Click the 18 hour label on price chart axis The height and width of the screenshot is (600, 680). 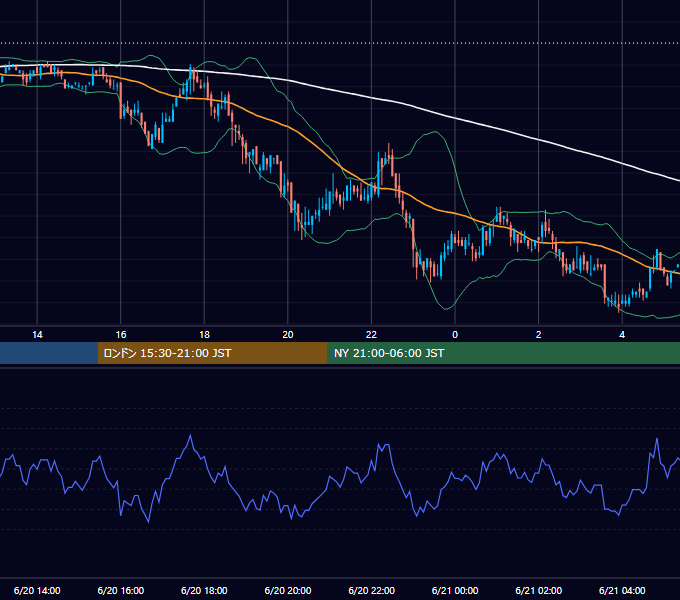point(204,335)
